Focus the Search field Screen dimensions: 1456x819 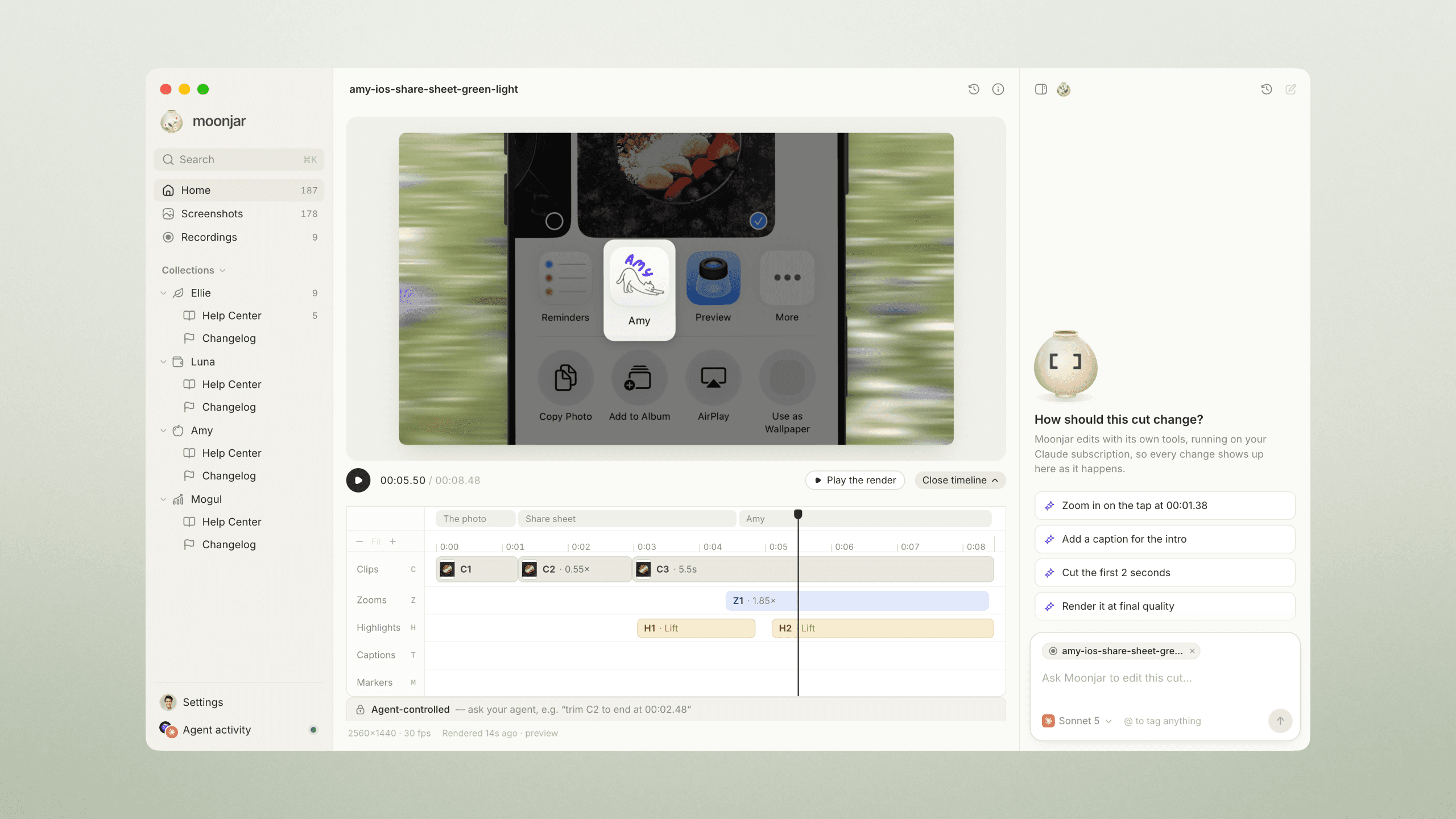pos(239,160)
